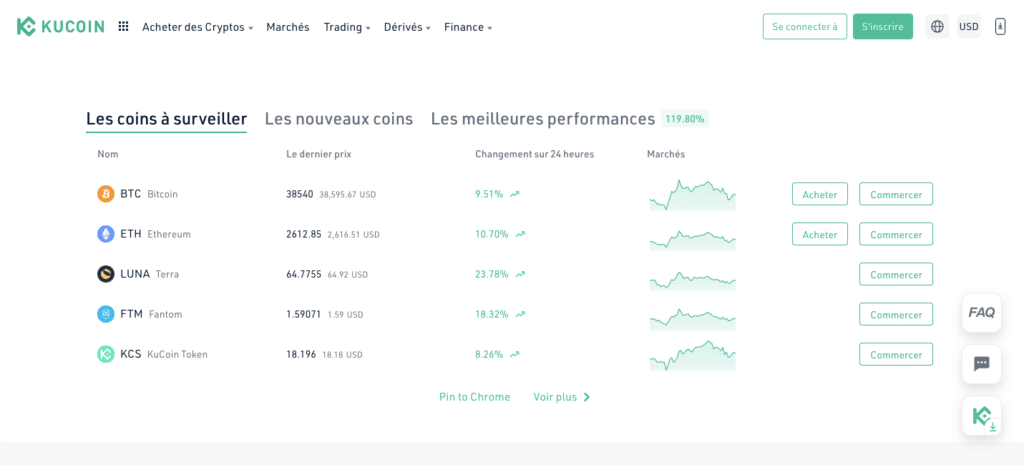Switch to Les meilleures performances tab
This screenshot has width=1024, height=465.
coord(543,119)
